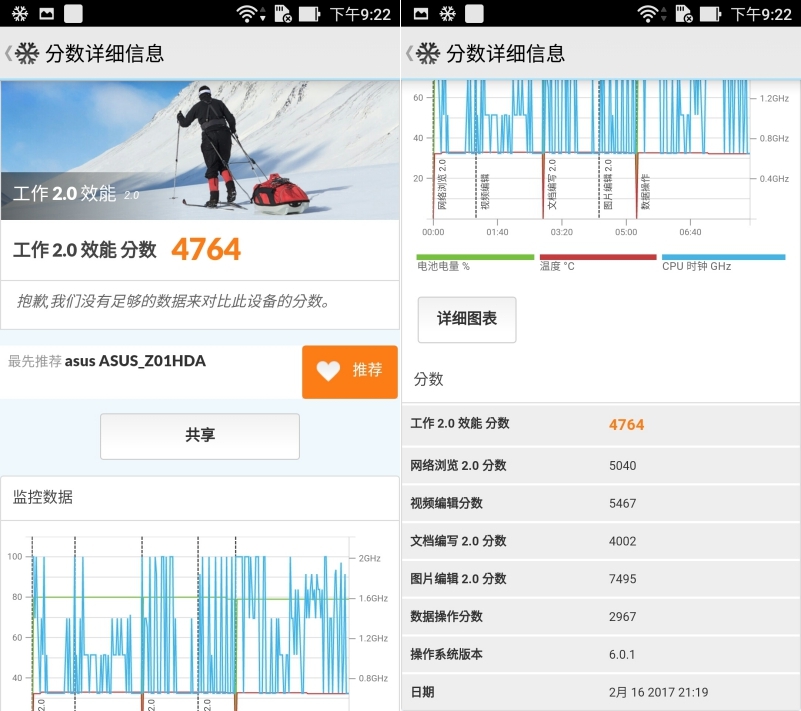The height and width of the screenshot is (711, 801).
Task: Tap the sorry not enough data message
Action: [174, 301]
